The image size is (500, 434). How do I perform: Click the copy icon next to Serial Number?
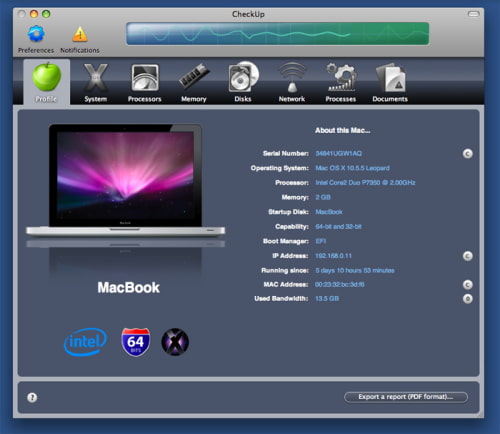point(468,154)
